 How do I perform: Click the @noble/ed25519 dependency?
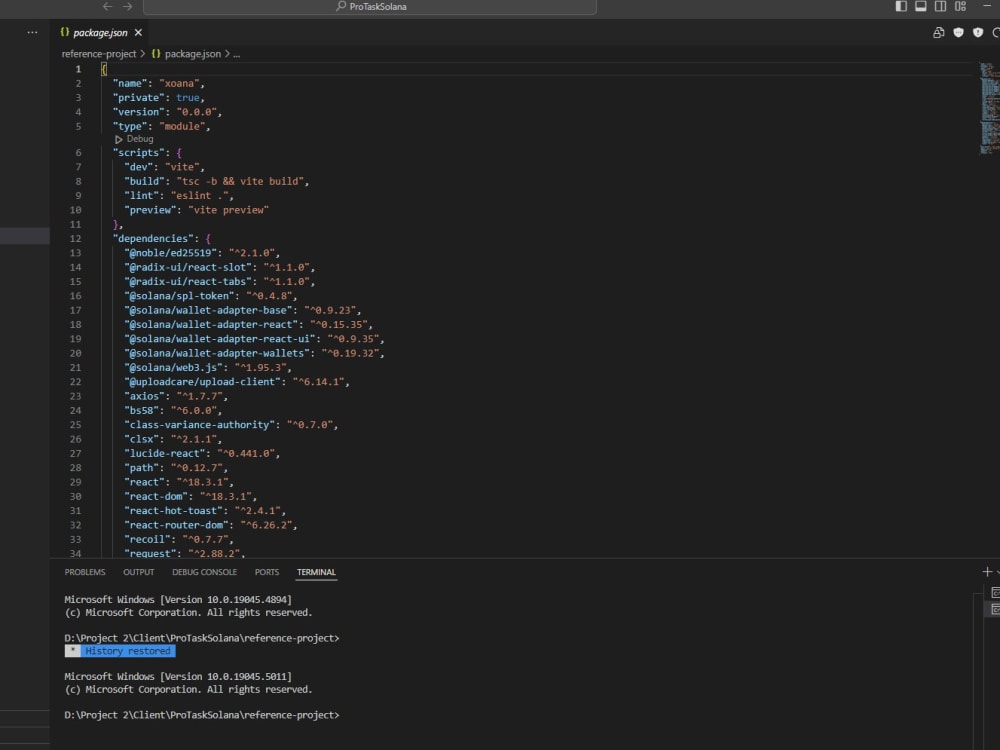point(202,253)
